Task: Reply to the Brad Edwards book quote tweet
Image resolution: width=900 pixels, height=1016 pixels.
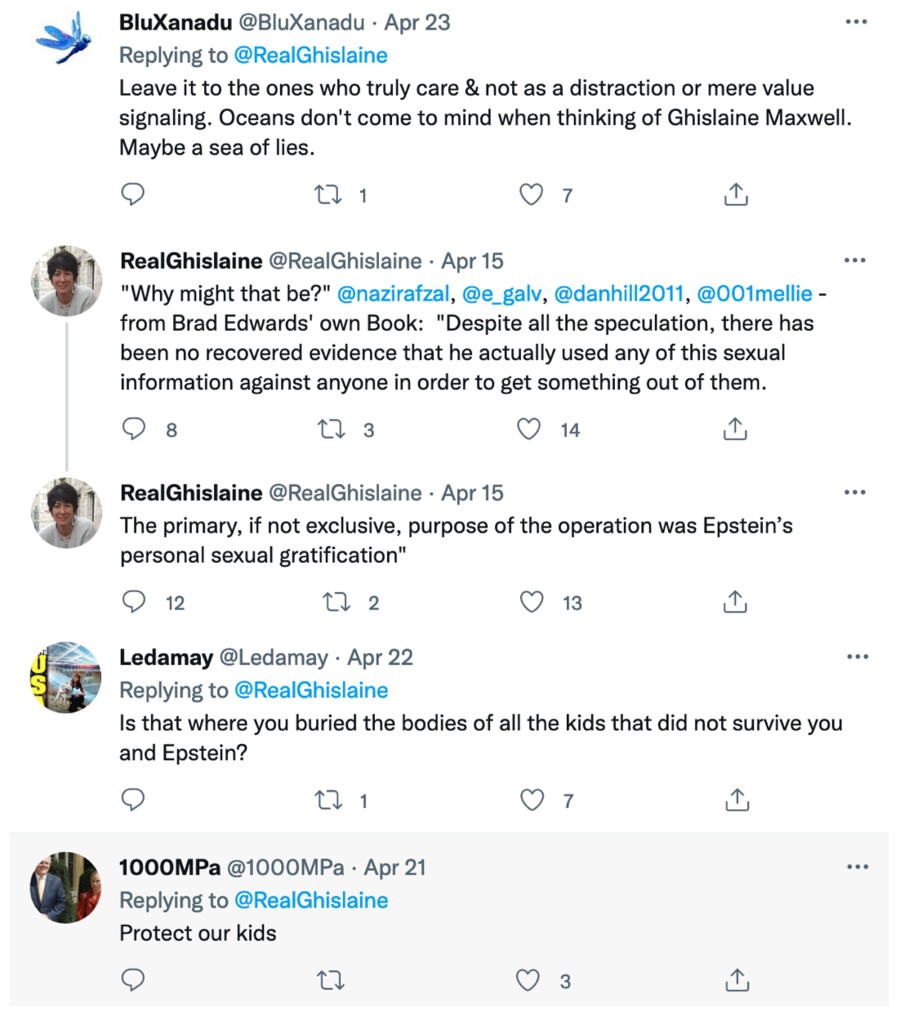Action: pos(133,429)
